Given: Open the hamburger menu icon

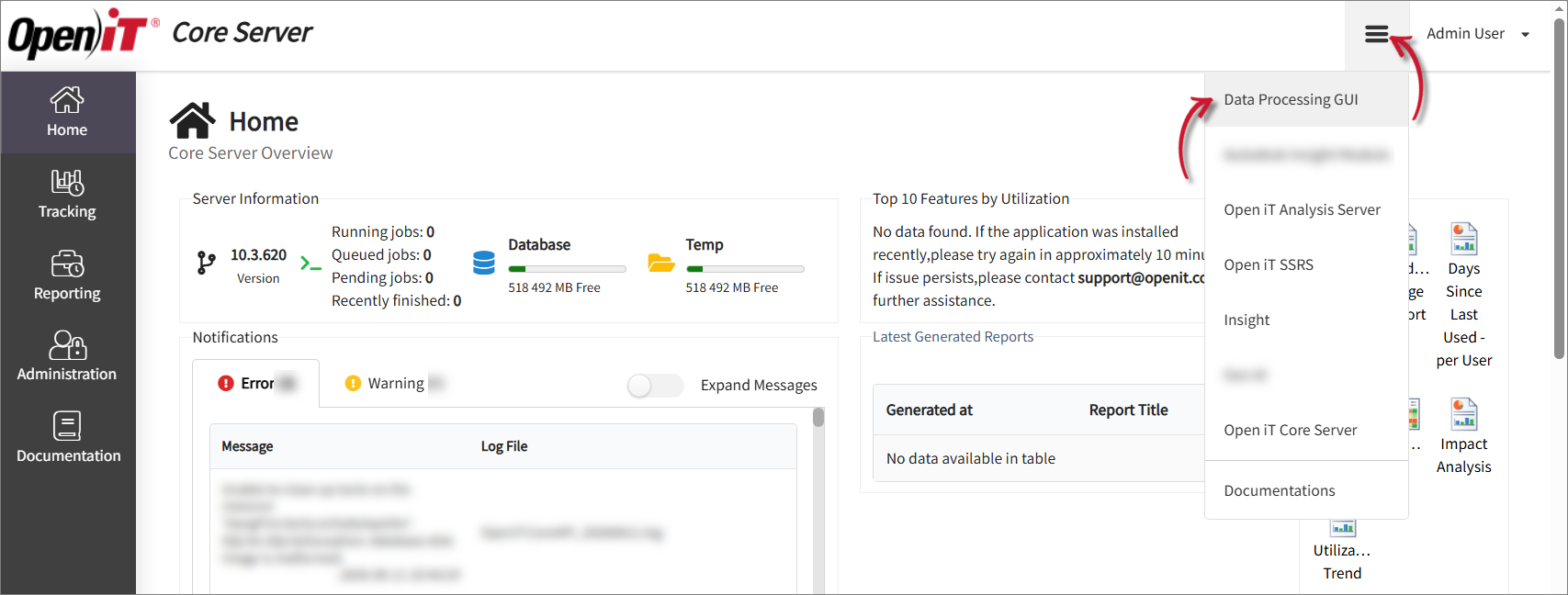Looking at the screenshot, I should pyautogui.click(x=1376, y=34).
